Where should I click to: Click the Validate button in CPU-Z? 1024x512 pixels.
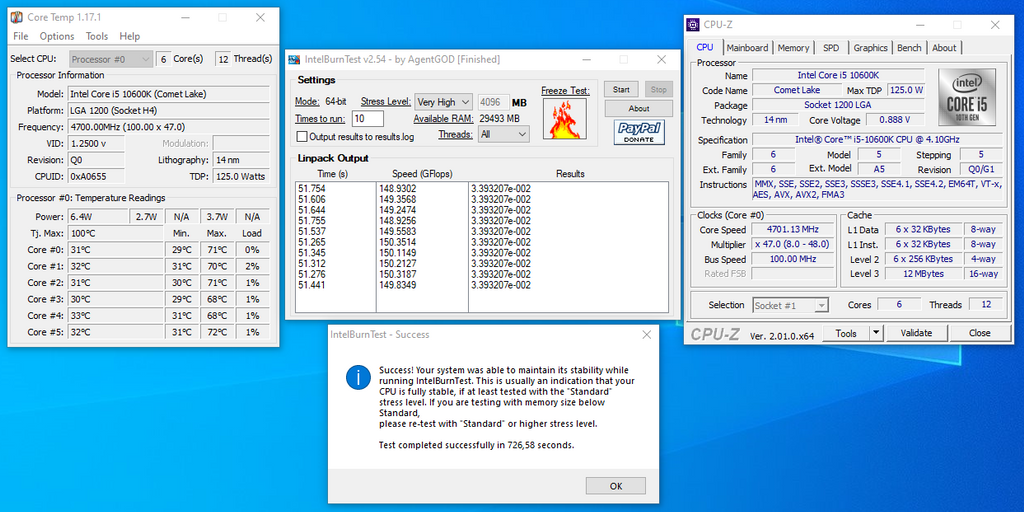(916, 333)
